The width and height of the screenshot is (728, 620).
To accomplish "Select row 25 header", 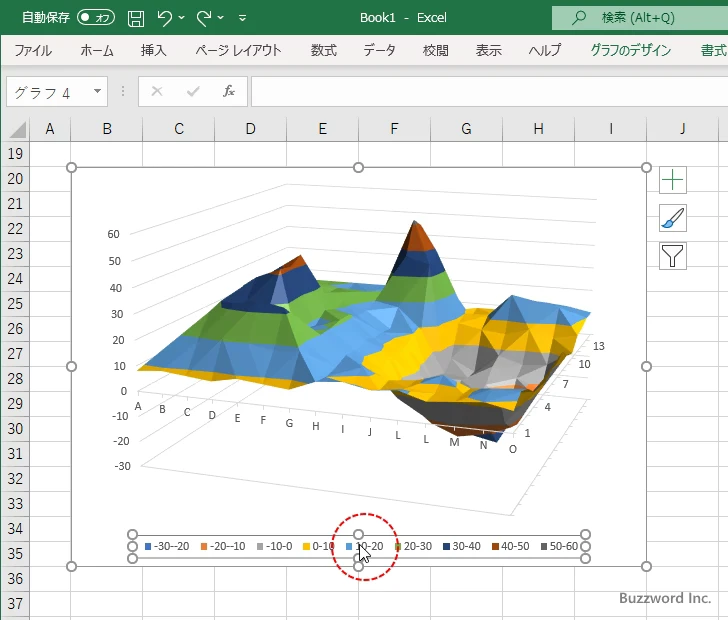I will [15, 304].
